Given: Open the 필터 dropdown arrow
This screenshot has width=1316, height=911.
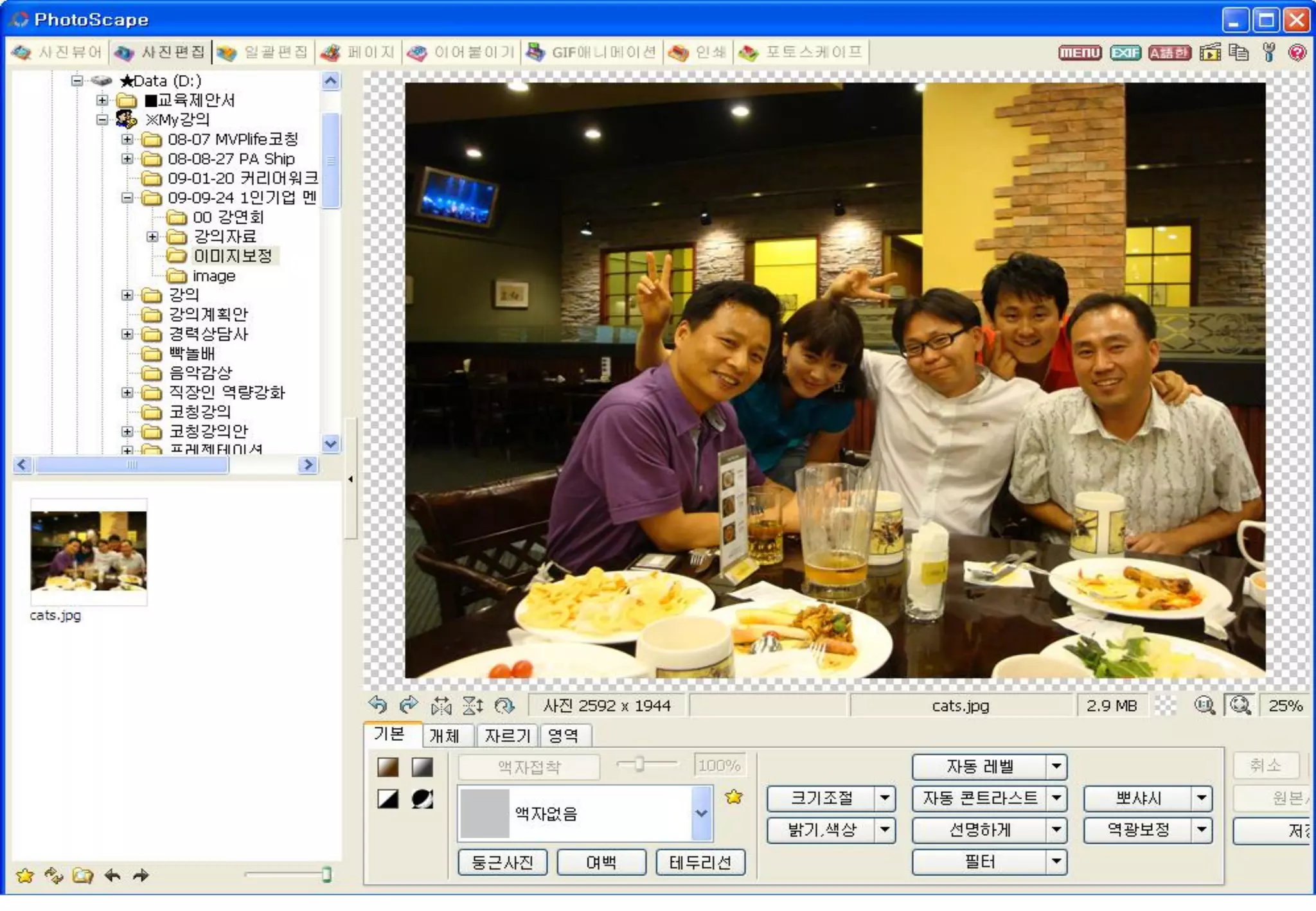Looking at the screenshot, I should pos(1056,862).
